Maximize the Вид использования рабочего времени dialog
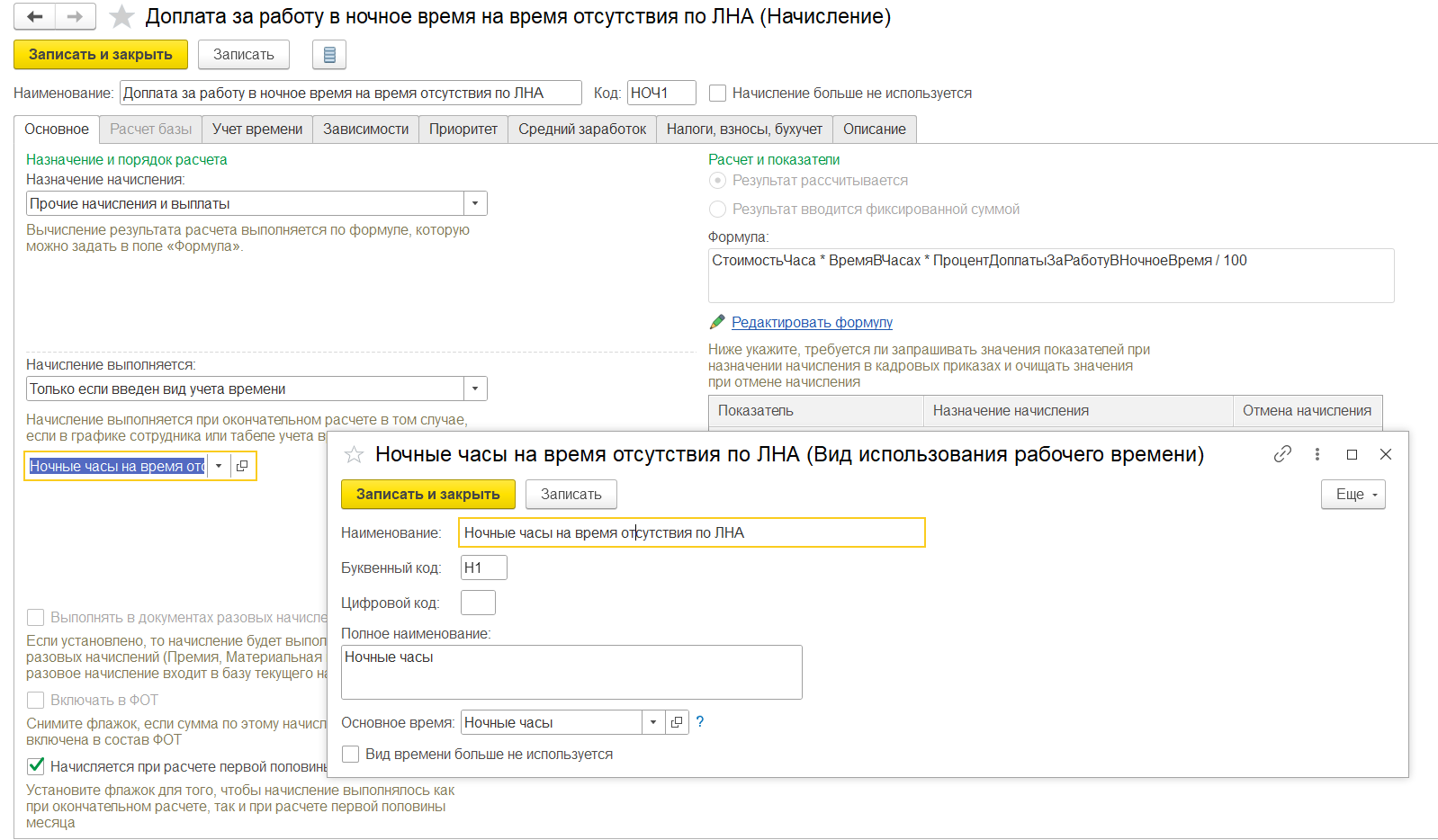The width and height of the screenshot is (1438, 840). click(x=1352, y=454)
